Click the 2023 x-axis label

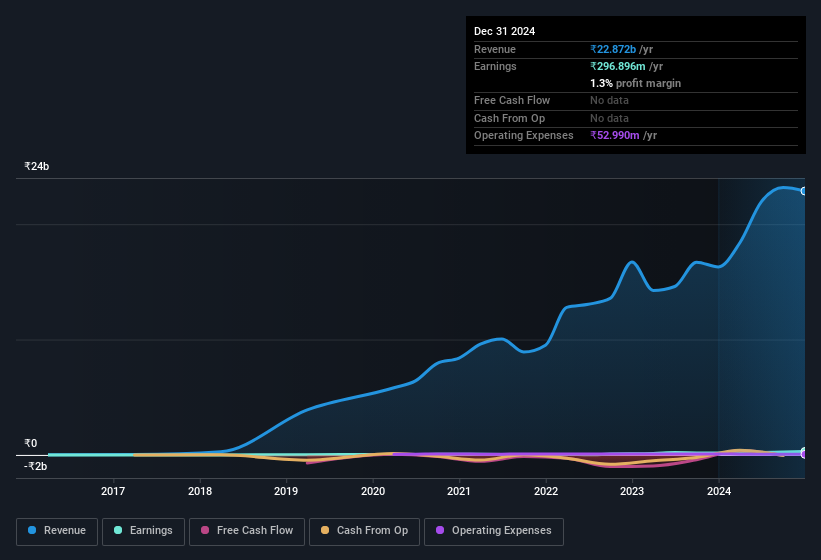632,491
